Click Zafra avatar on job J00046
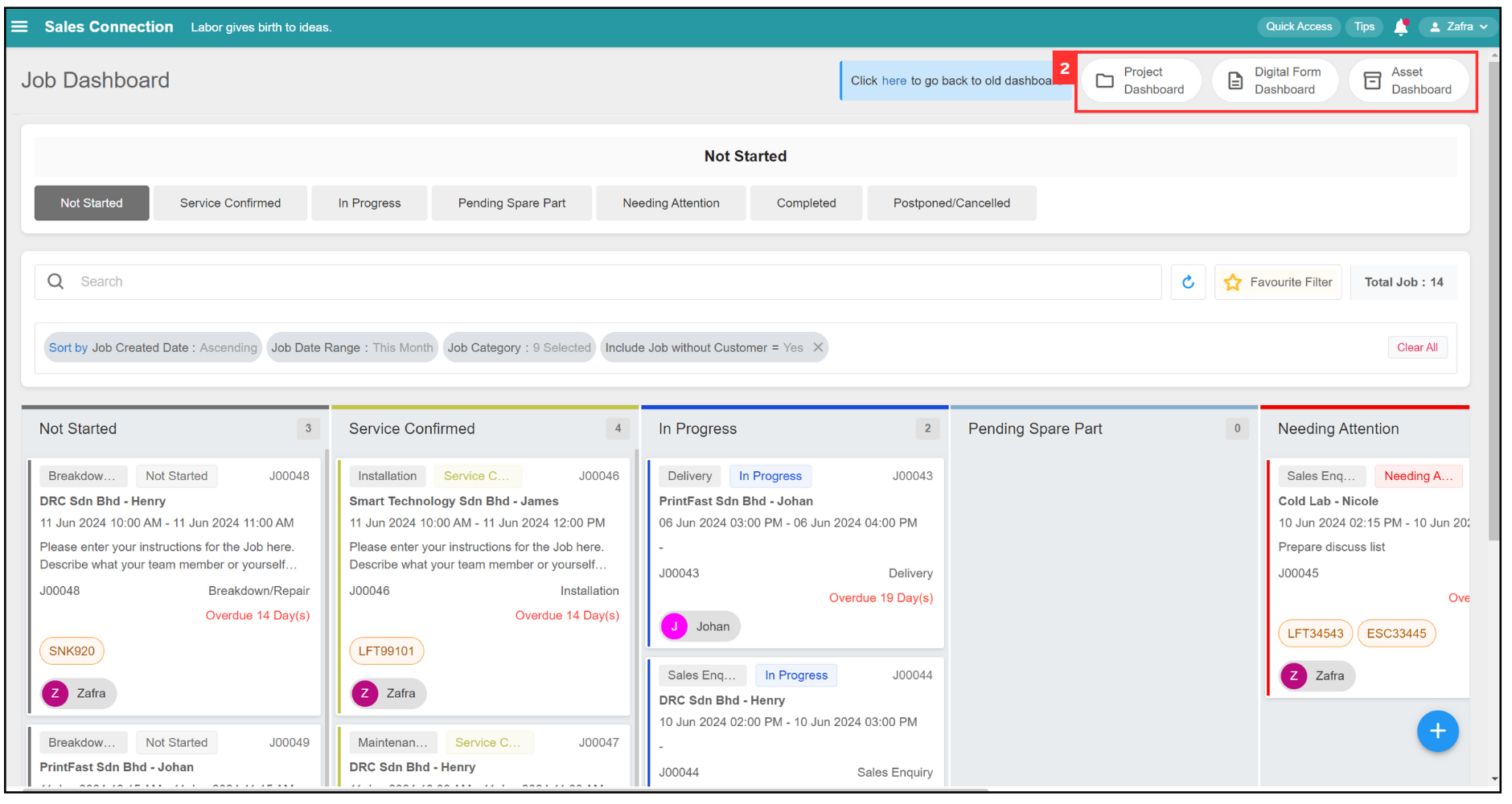 [364, 693]
